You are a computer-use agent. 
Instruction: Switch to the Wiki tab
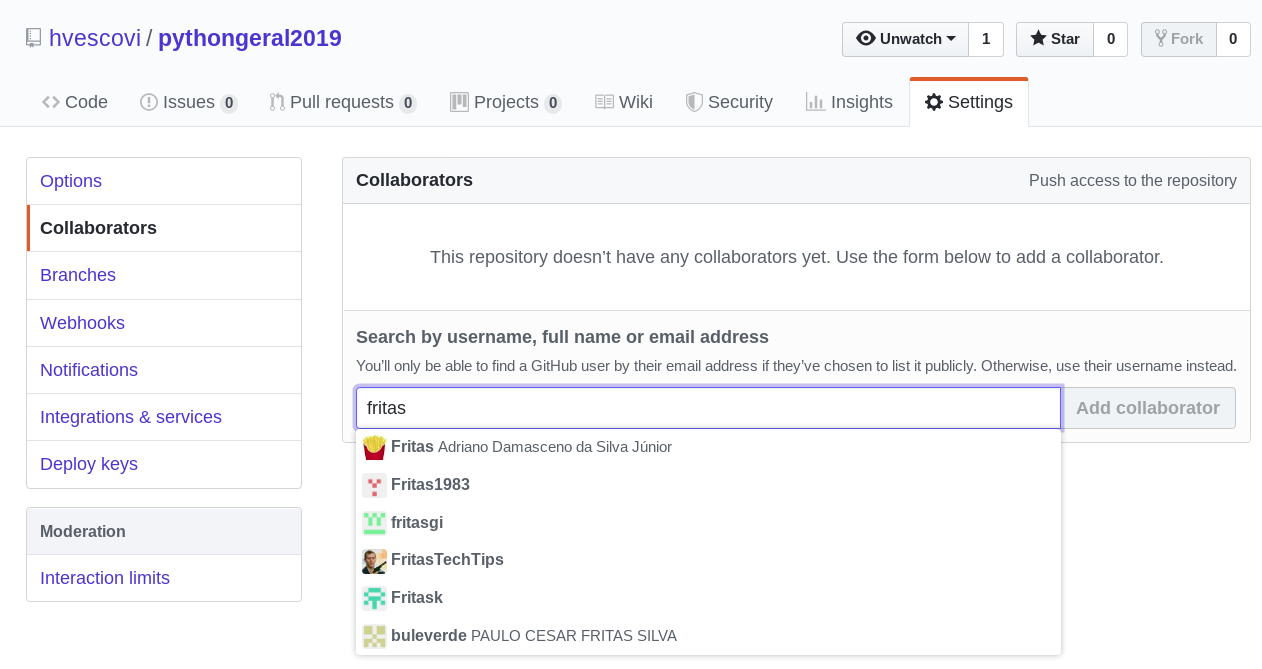point(624,102)
